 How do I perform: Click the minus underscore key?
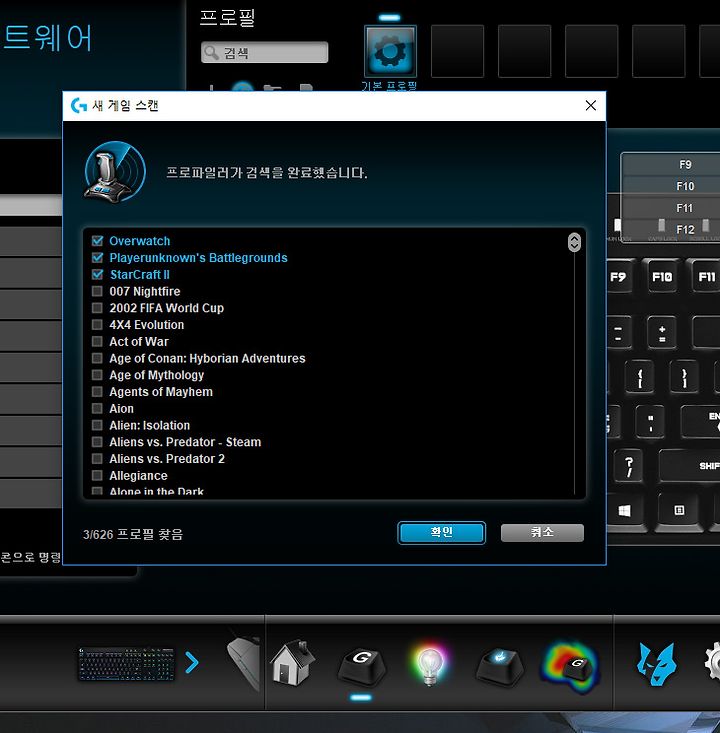pyautogui.click(x=618, y=333)
